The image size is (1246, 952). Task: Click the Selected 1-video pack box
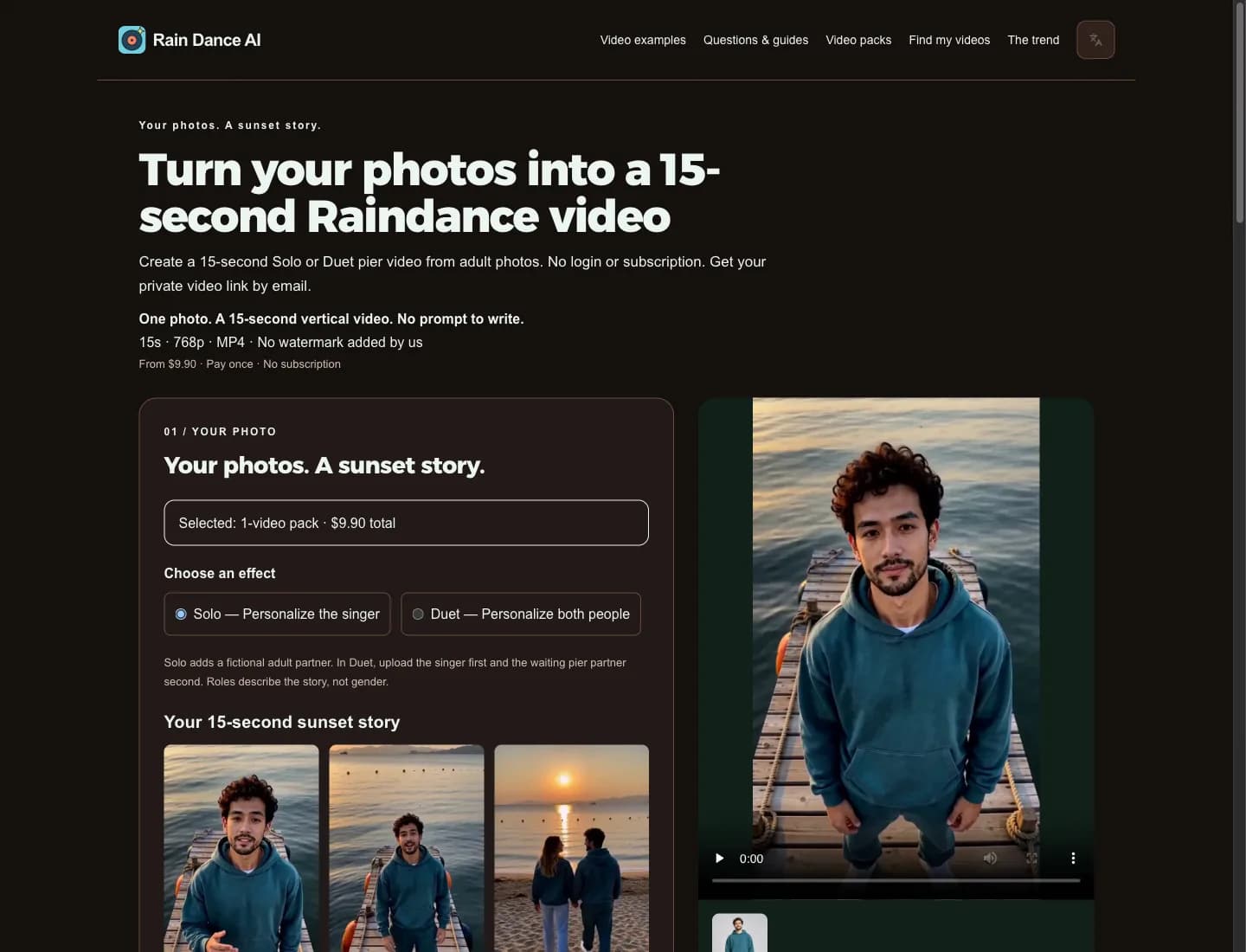[406, 523]
